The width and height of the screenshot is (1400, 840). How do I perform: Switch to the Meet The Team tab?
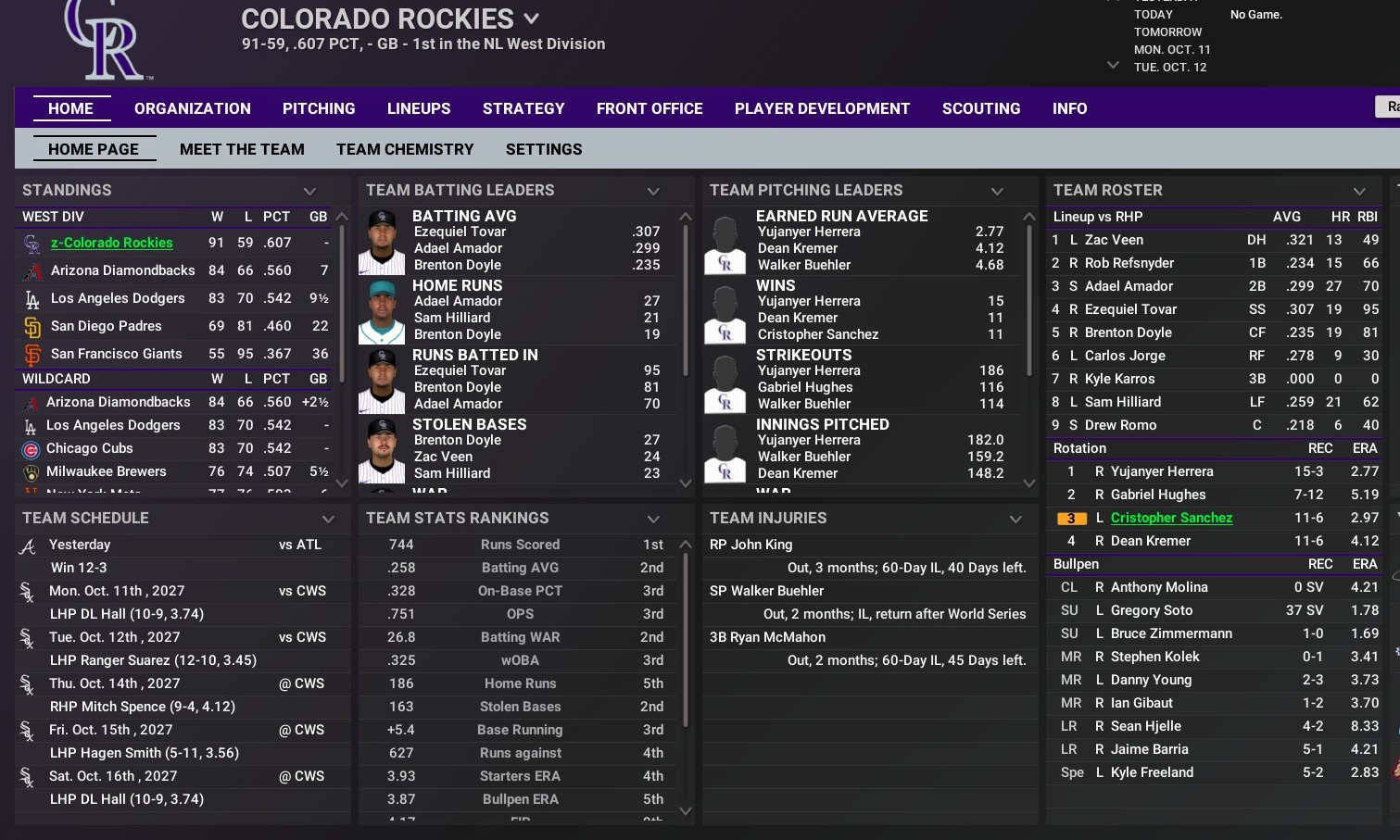[242, 149]
